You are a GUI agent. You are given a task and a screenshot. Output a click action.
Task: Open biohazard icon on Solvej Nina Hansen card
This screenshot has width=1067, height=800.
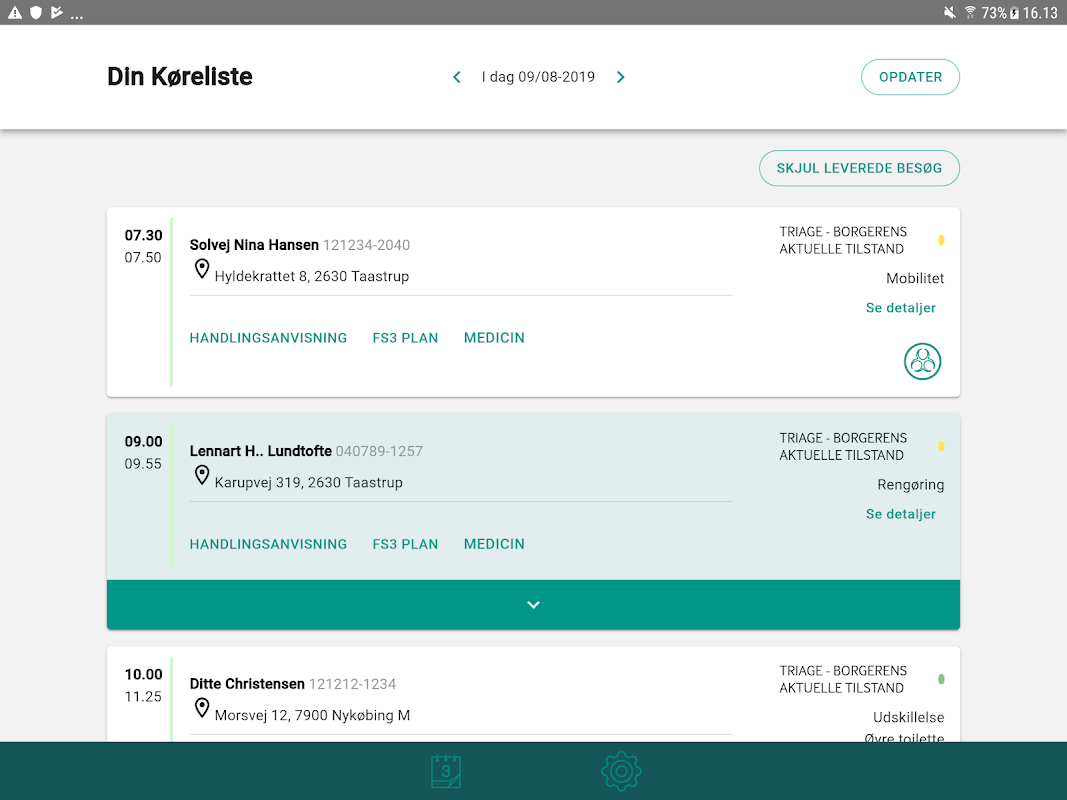[922, 361]
